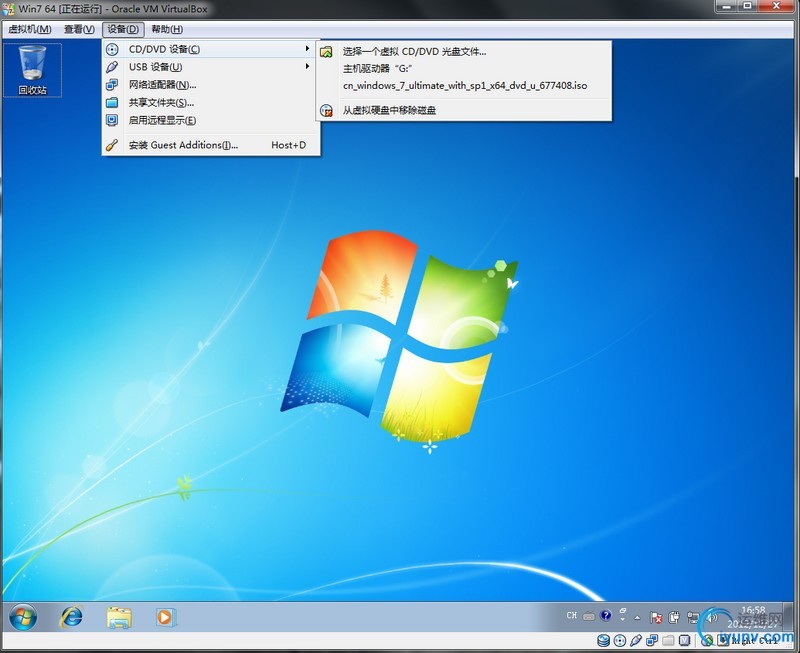Click the power plug tray icon
The height and width of the screenshot is (653, 800).
pyautogui.click(x=674, y=617)
